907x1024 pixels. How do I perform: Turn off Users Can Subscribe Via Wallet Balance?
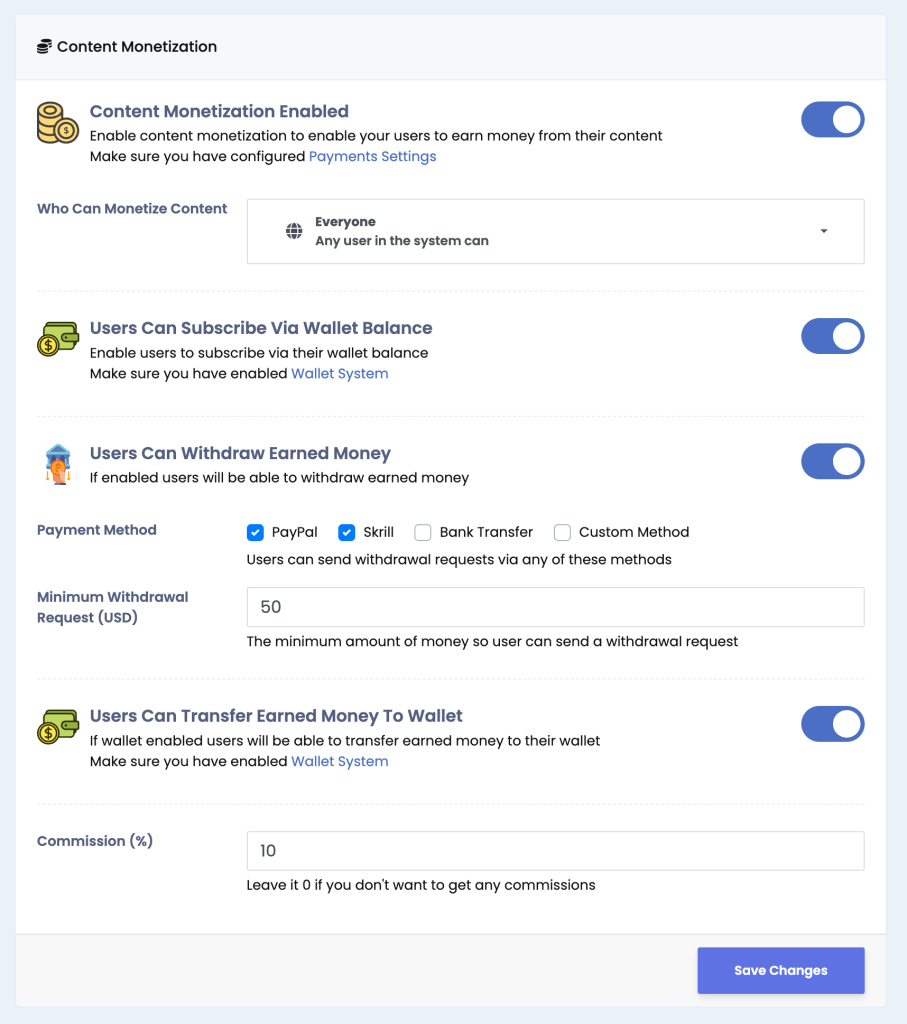click(x=833, y=336)
